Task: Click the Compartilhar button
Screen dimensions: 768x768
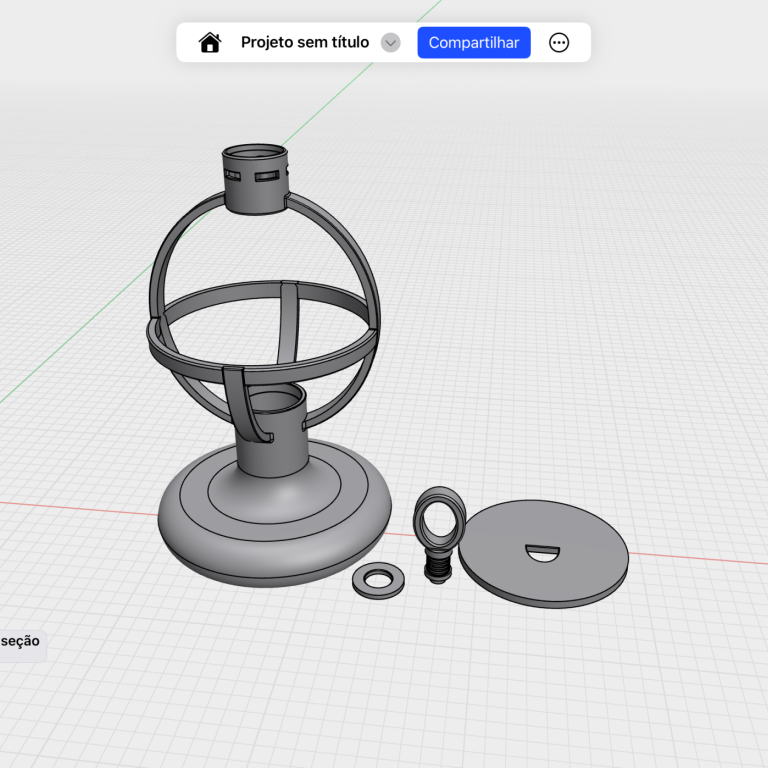Action: pos(473,42)
